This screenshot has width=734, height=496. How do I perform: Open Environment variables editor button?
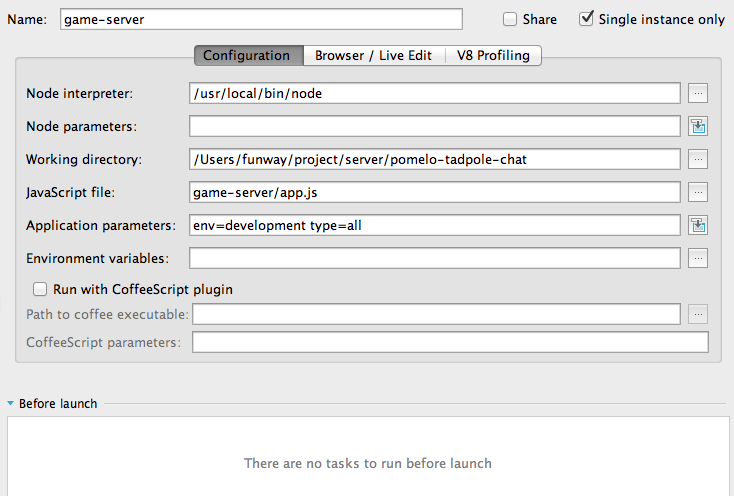click(698, 258)
